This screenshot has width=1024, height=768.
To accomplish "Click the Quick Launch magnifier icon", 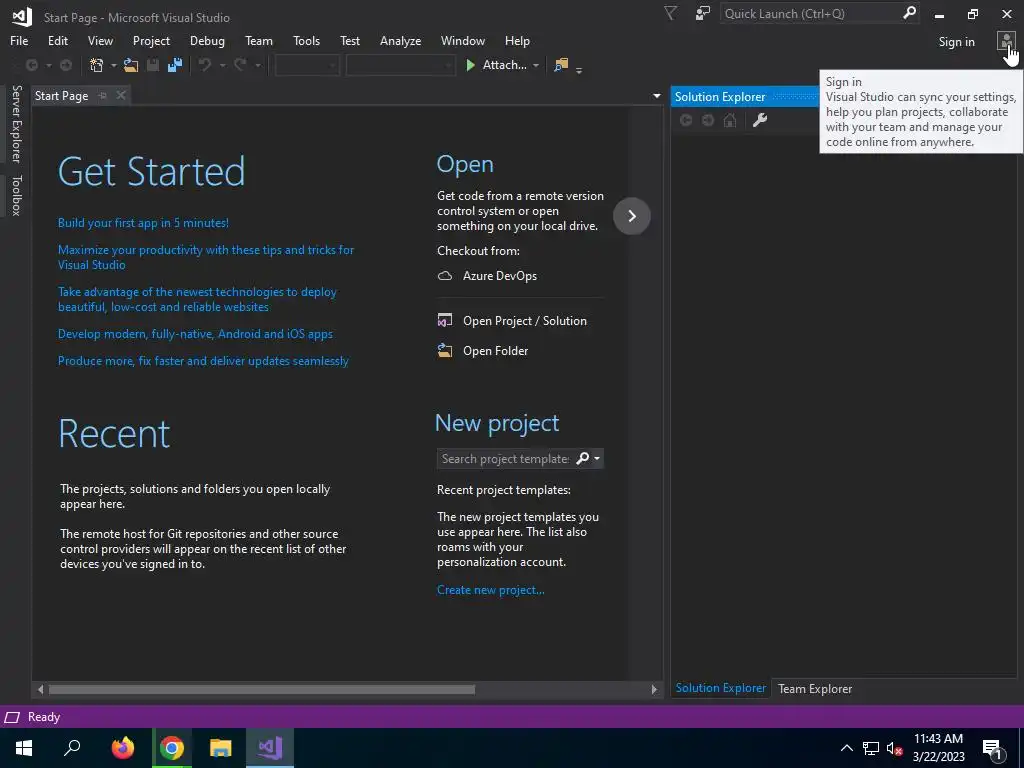I will (x=909, y=13).
